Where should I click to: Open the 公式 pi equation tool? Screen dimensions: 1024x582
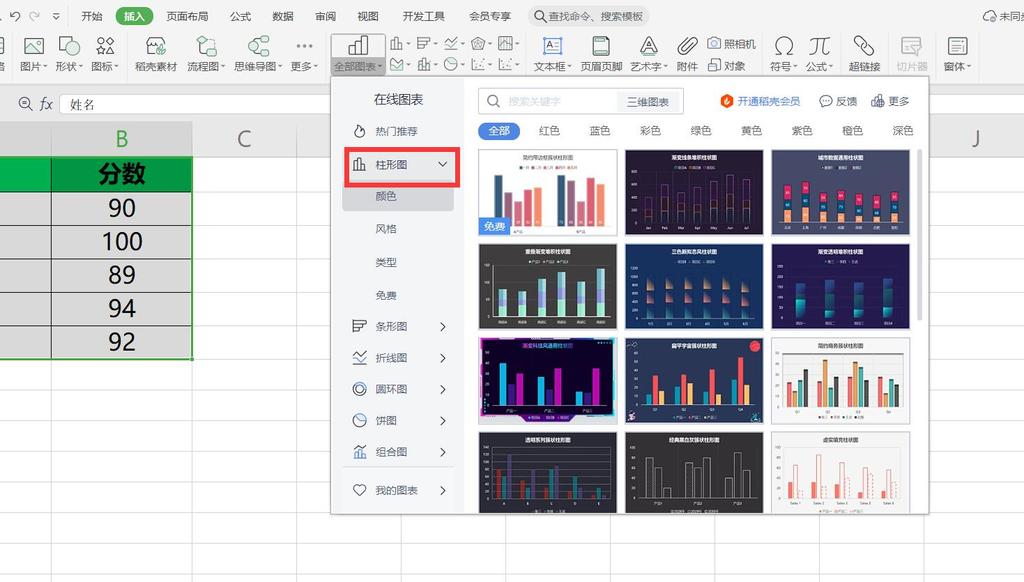tap(819, 54)
